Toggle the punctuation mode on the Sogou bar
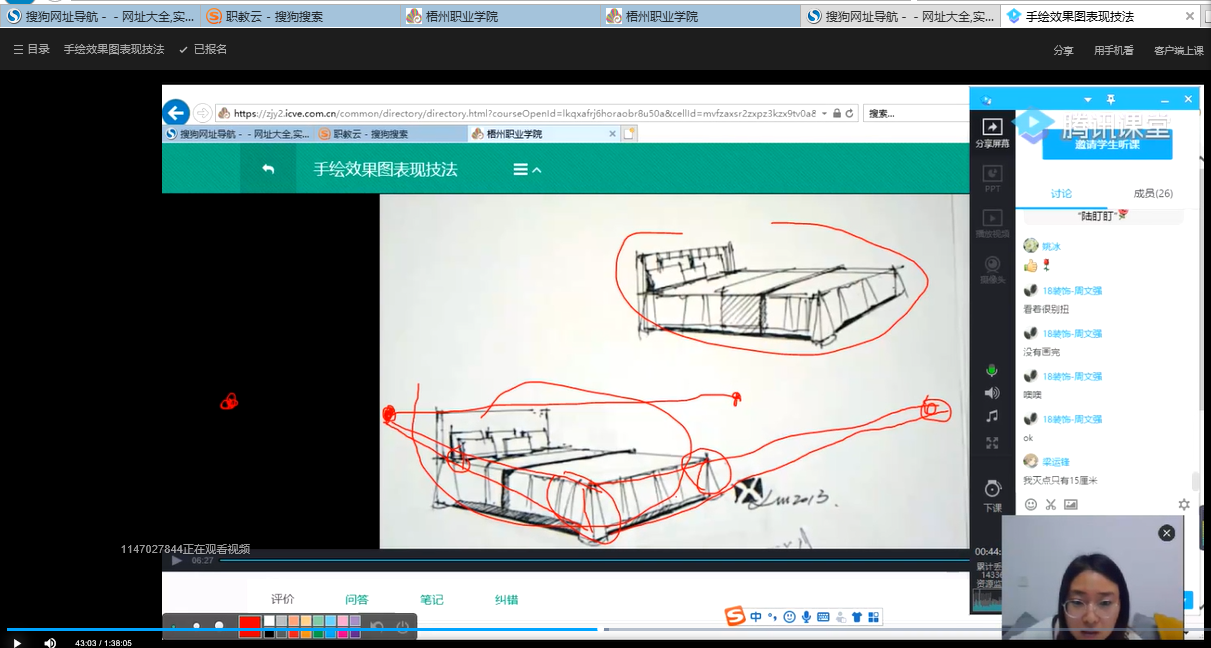1211x648 pixels. [772, 617]
